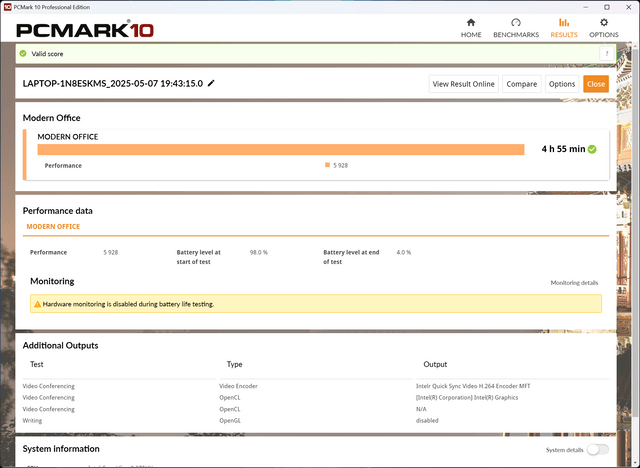
Task: Click the Additional Outputs heading
Action: point(60,345)
